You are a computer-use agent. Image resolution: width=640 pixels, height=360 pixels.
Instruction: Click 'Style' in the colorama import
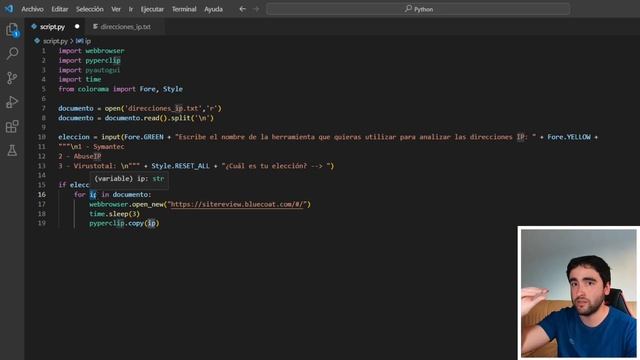(173, 89)
